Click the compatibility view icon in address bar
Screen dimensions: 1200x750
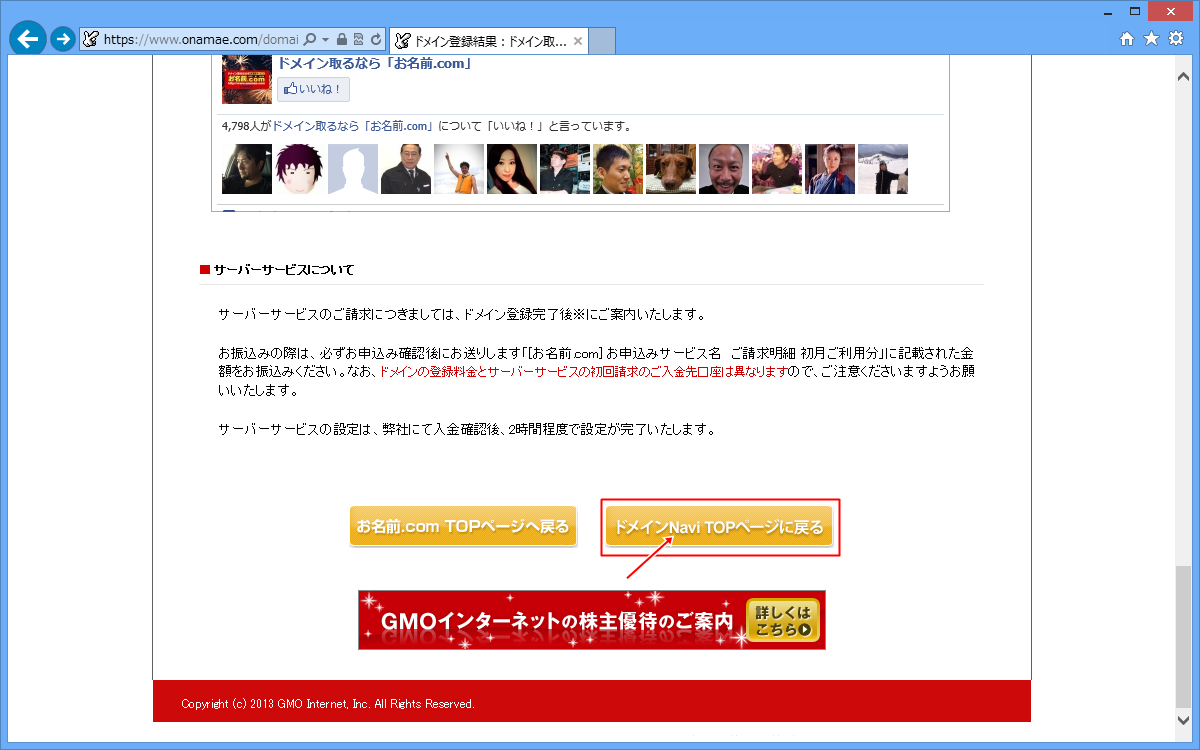358,40
